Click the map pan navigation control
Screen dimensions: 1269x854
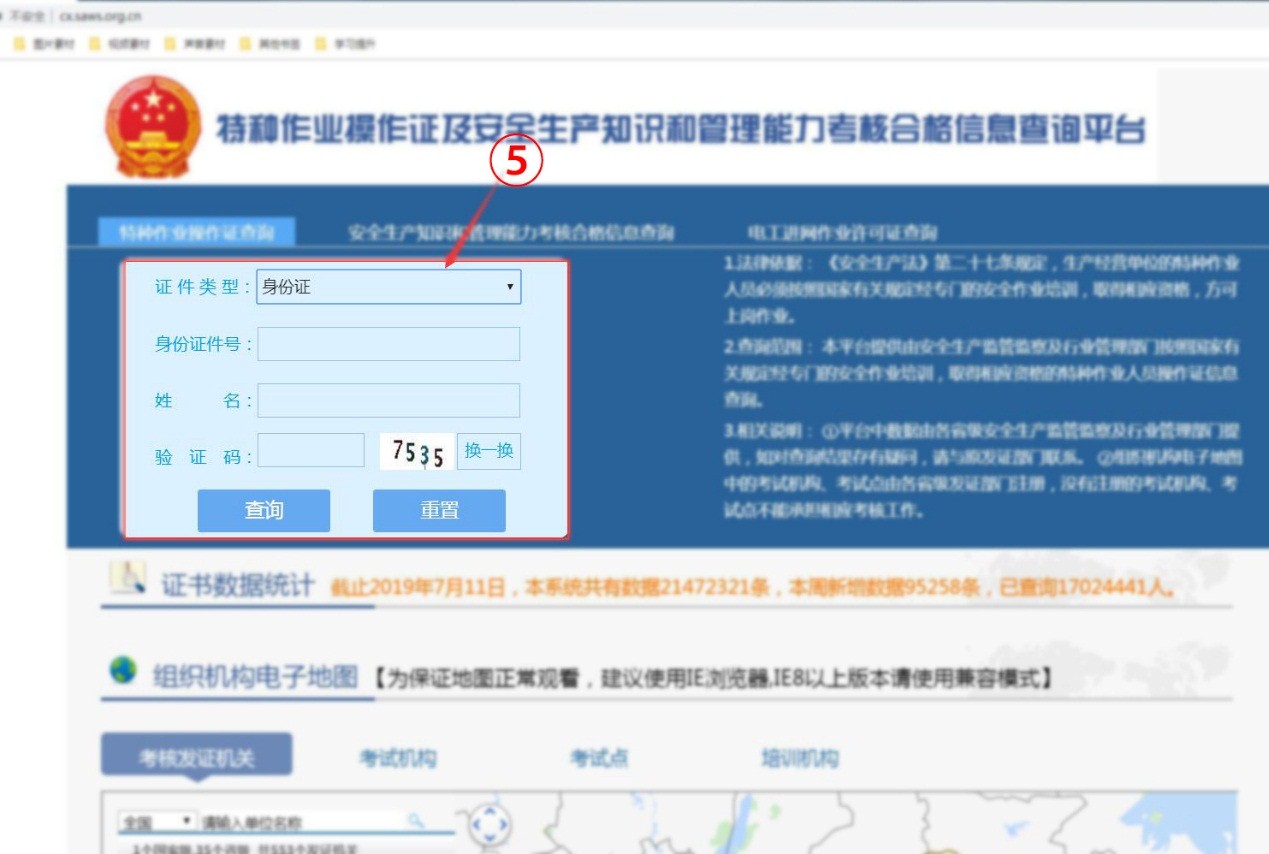(490, 824)
